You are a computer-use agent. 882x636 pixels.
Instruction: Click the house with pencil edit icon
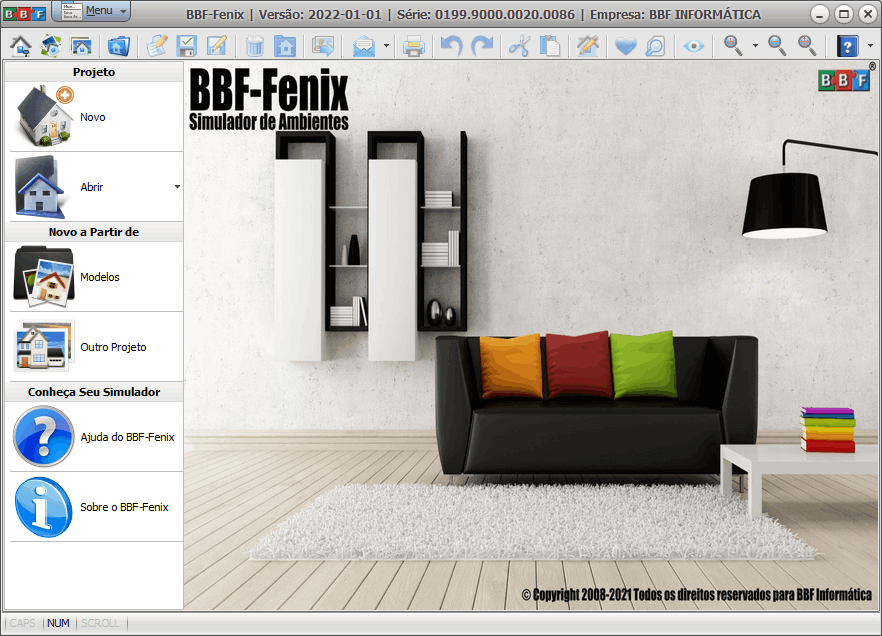588,46
